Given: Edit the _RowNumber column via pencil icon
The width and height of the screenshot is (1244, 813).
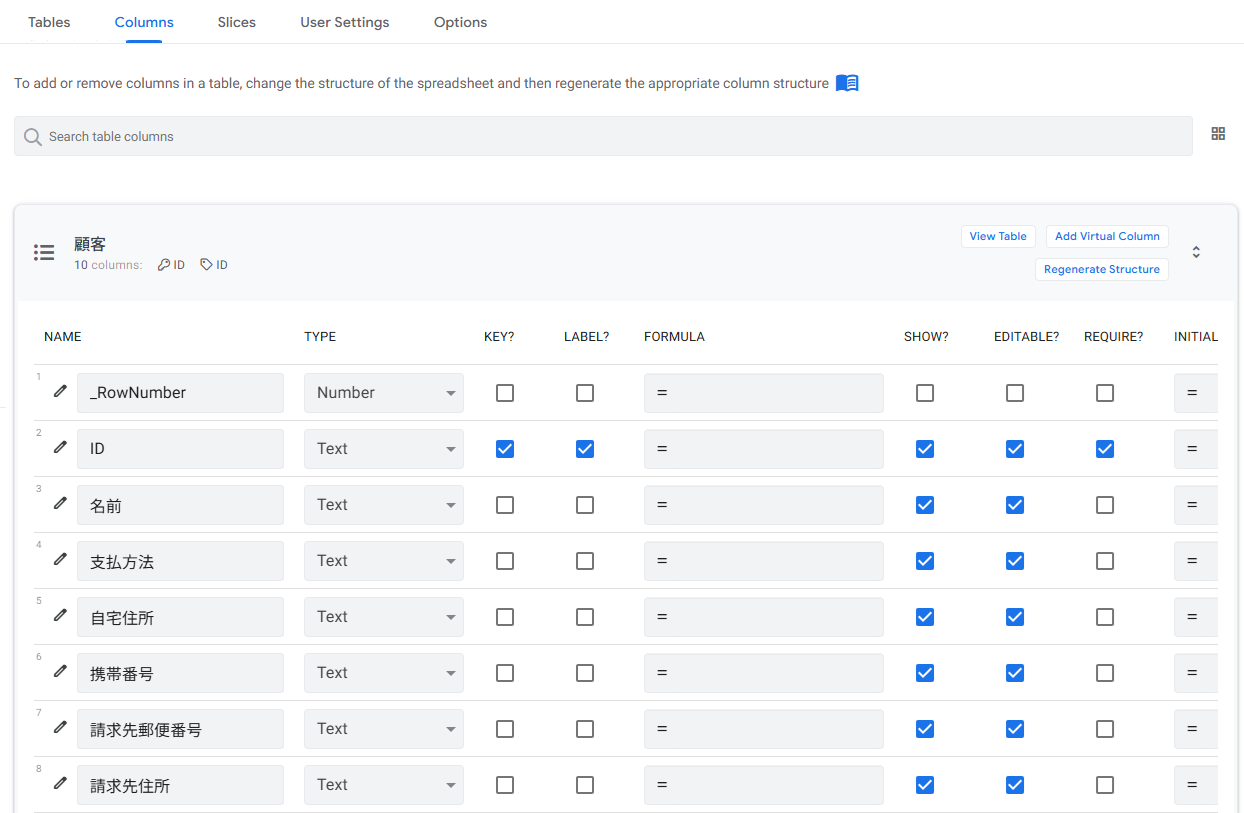Looking at the screenshot, I should [60, 391].
